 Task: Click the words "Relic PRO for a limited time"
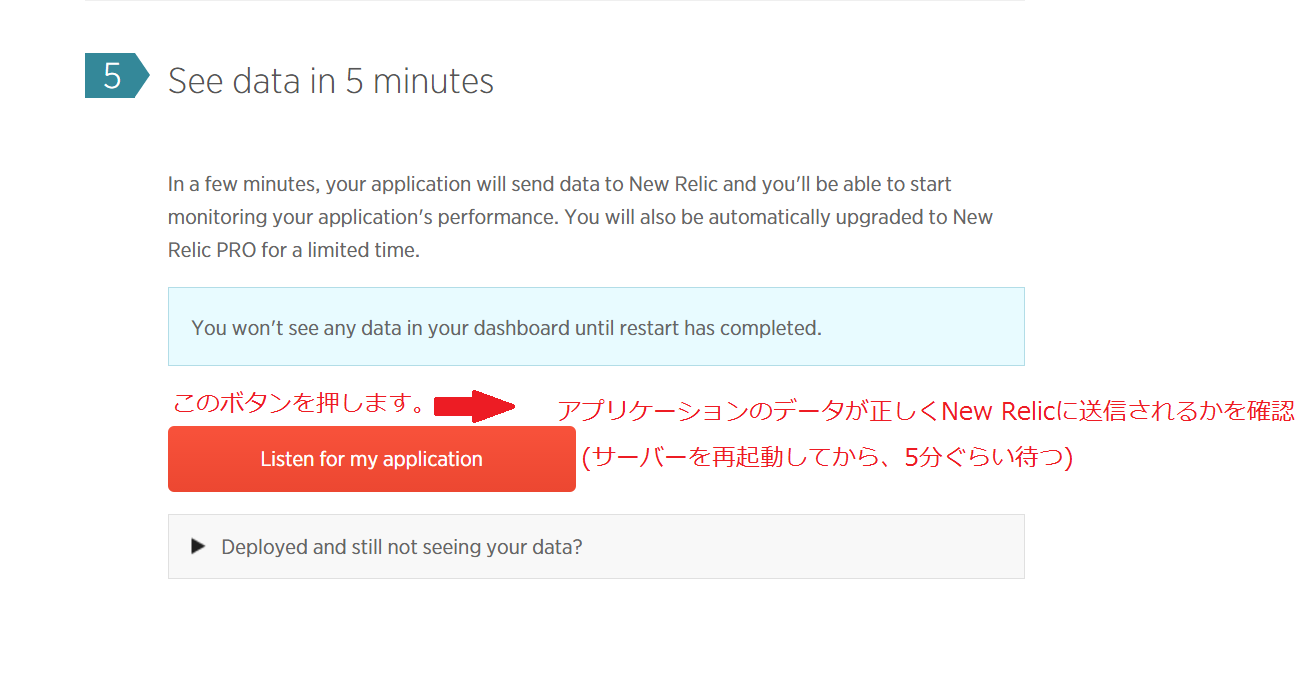coord(293,250)
